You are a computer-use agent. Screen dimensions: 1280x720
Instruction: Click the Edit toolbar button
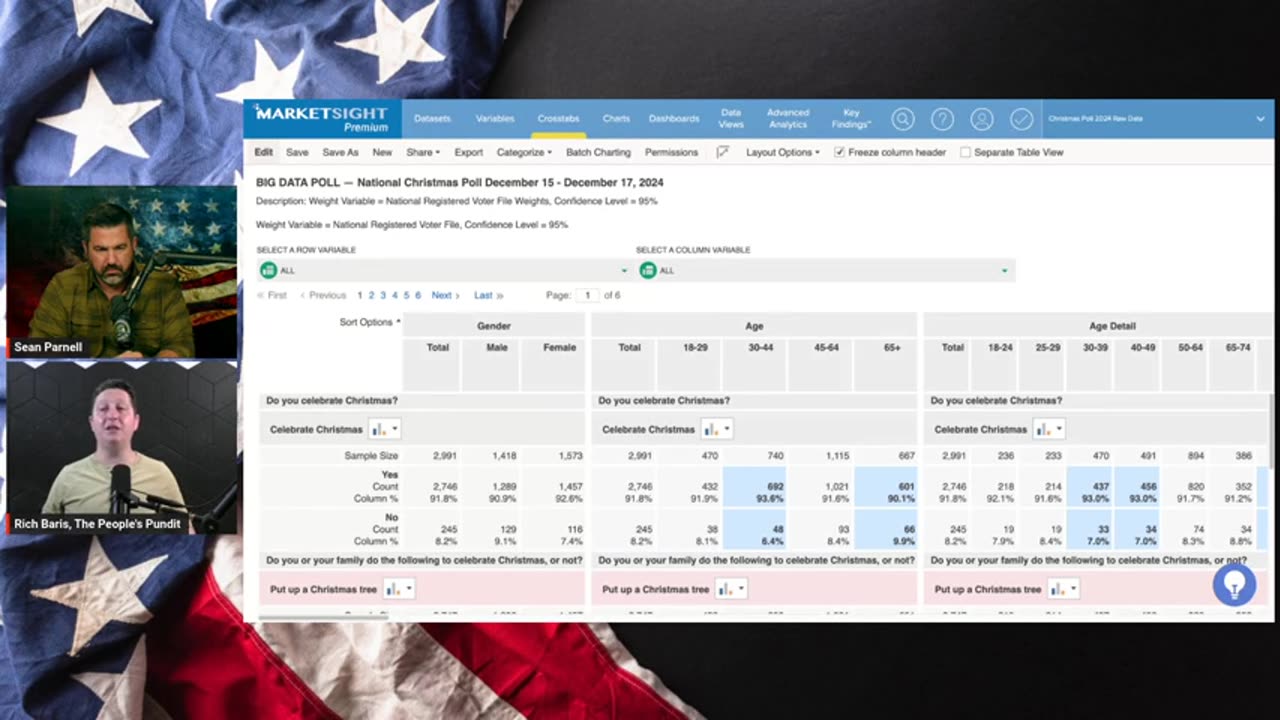click(x=263, y=152)
